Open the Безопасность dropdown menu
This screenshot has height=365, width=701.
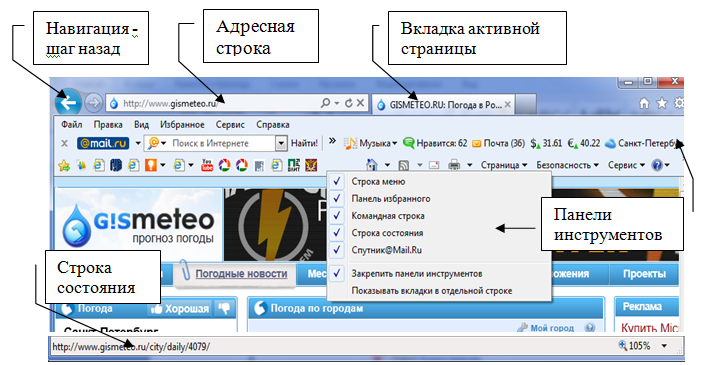pos(567,165)
